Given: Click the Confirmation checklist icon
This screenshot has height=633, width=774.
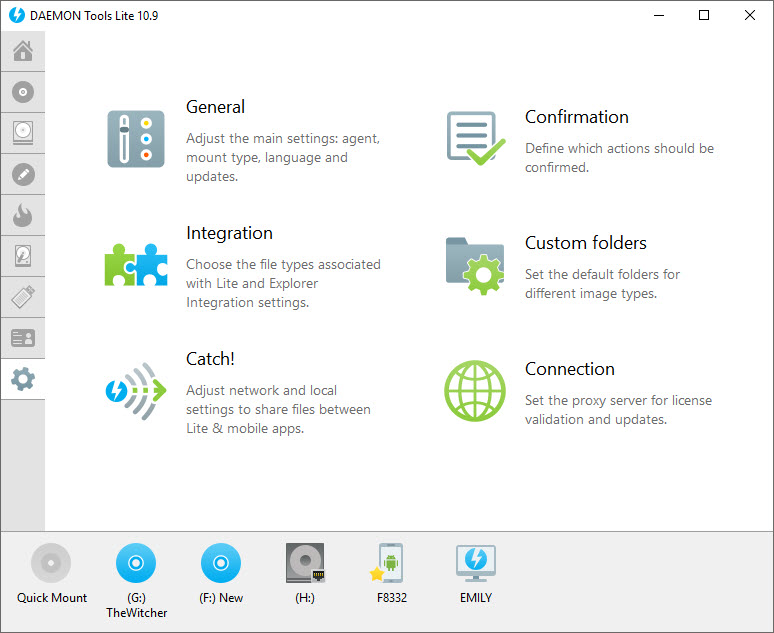Looking at the screenshot, I should 476,139.
